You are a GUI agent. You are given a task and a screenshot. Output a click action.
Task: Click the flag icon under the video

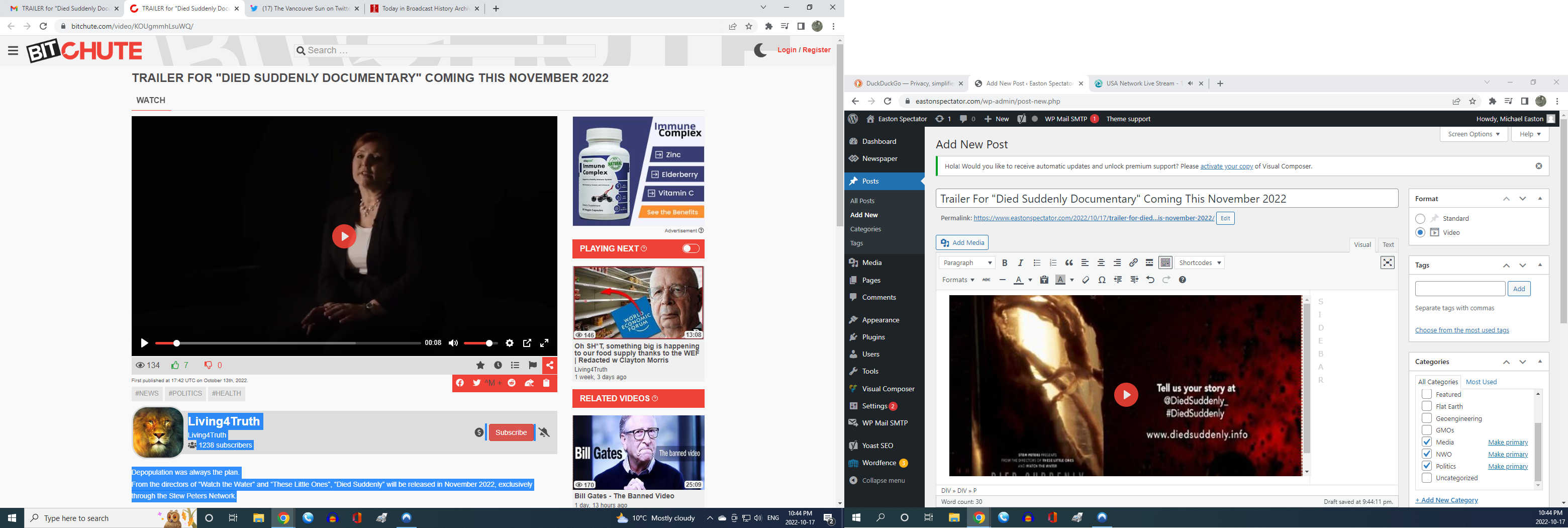tap(533, 366)
